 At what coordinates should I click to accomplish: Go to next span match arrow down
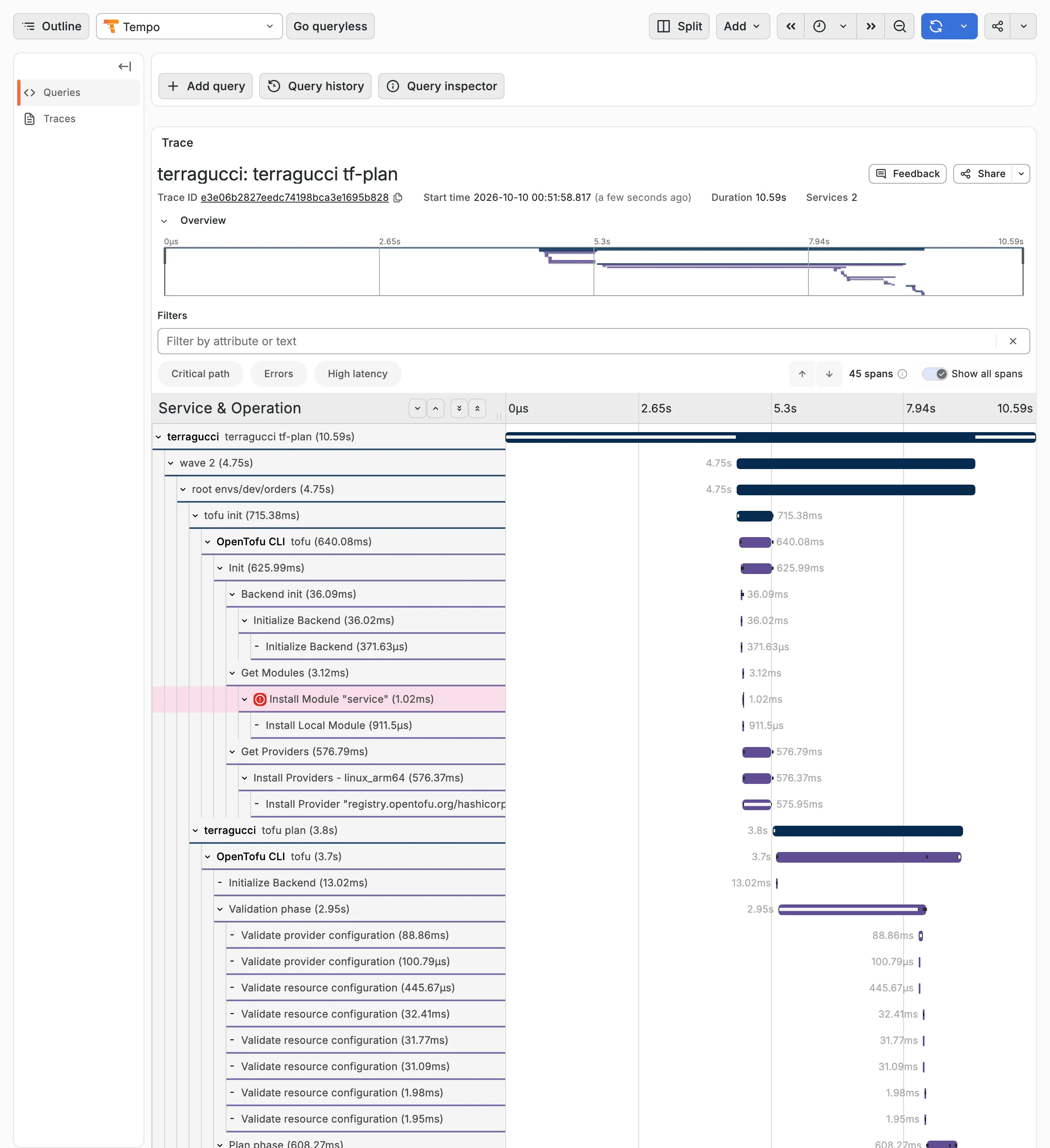[x=829, y=374]
